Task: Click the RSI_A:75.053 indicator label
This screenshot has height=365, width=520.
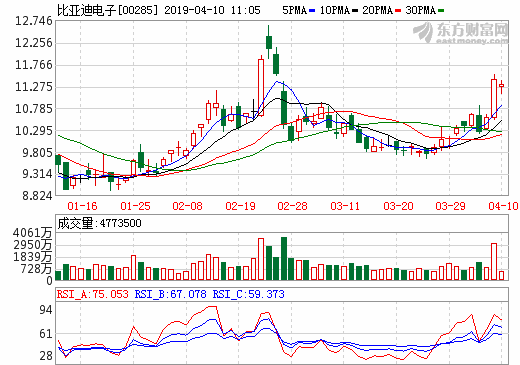Action: 92,294
